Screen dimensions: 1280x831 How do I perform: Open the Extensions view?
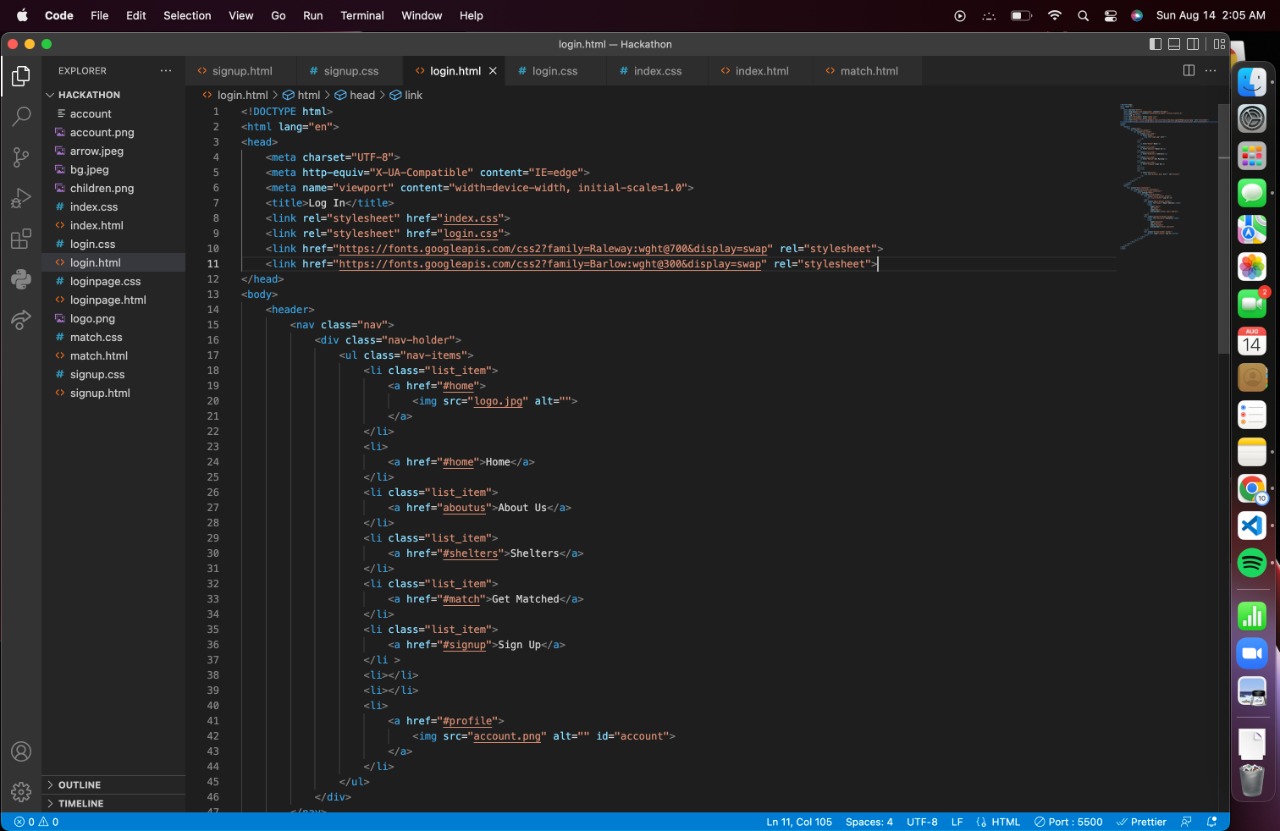point(21,239)
